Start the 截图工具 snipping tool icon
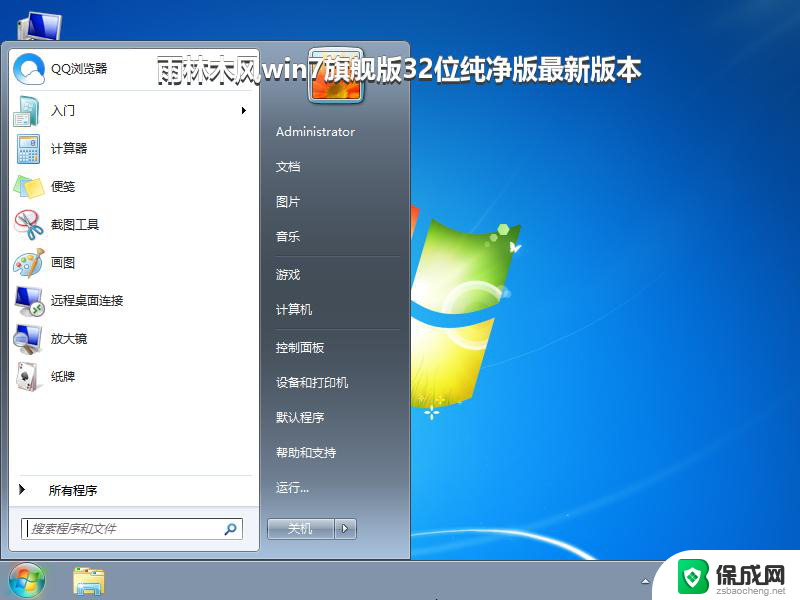This screenshot has height=600, width=800. [29, 224]
